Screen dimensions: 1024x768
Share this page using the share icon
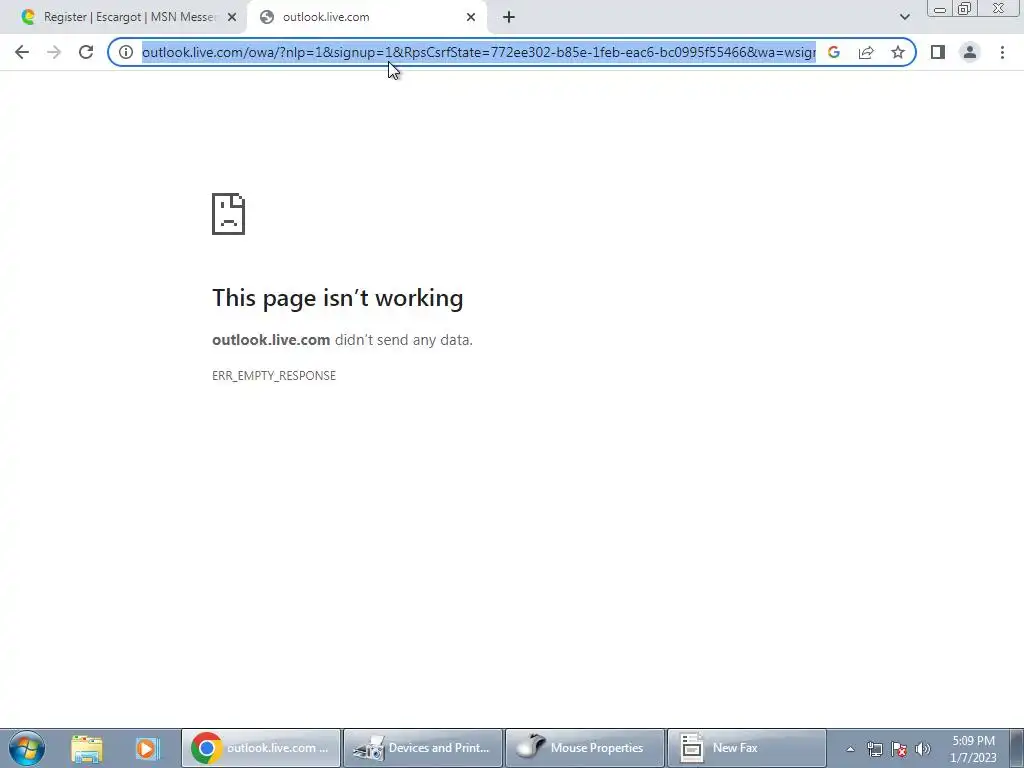pyautogui.click(x=866, y=52)
